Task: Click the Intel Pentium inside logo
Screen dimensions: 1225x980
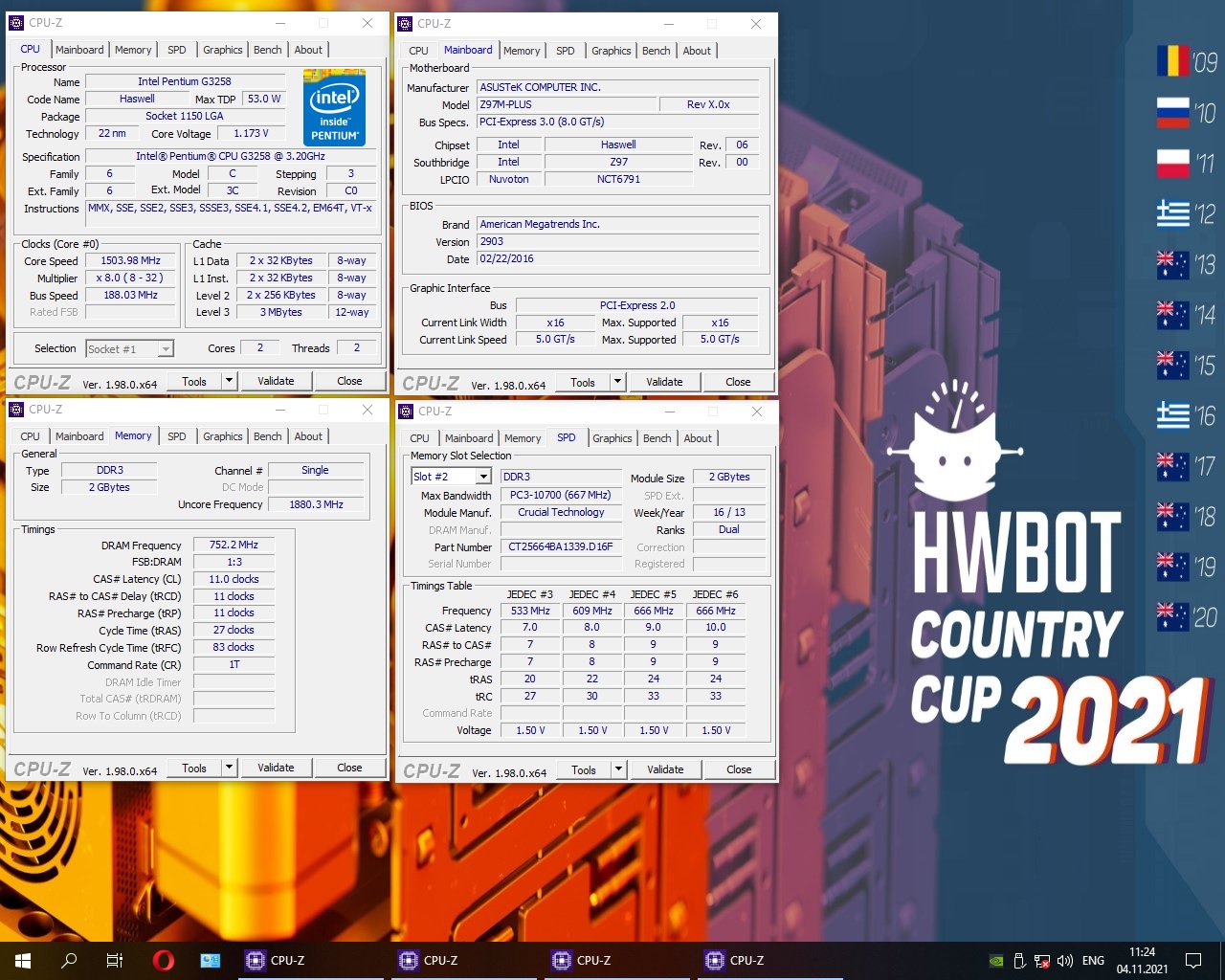Action: pyautogui.click(x=334, y=107)
